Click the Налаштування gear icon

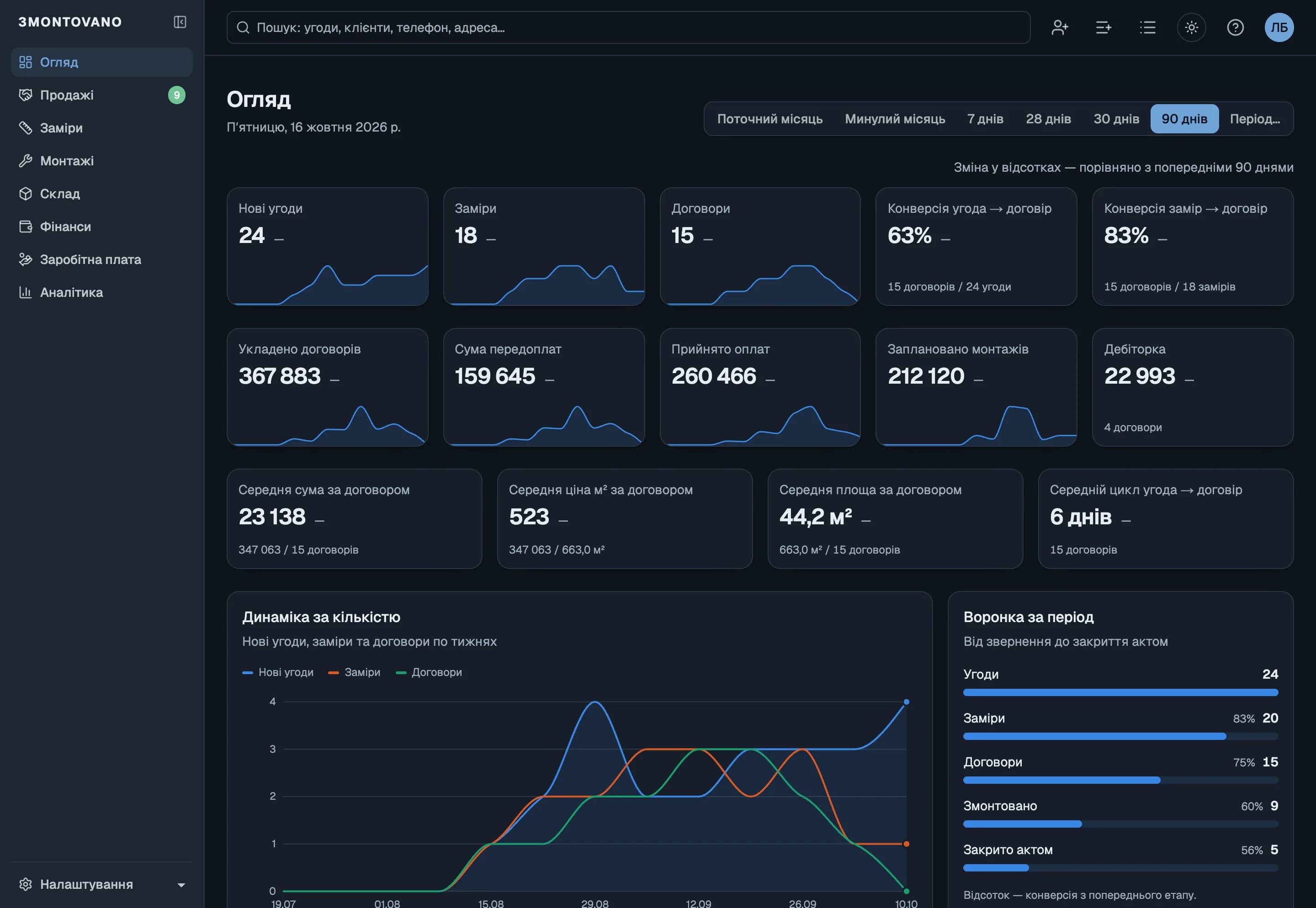point(26,884)
